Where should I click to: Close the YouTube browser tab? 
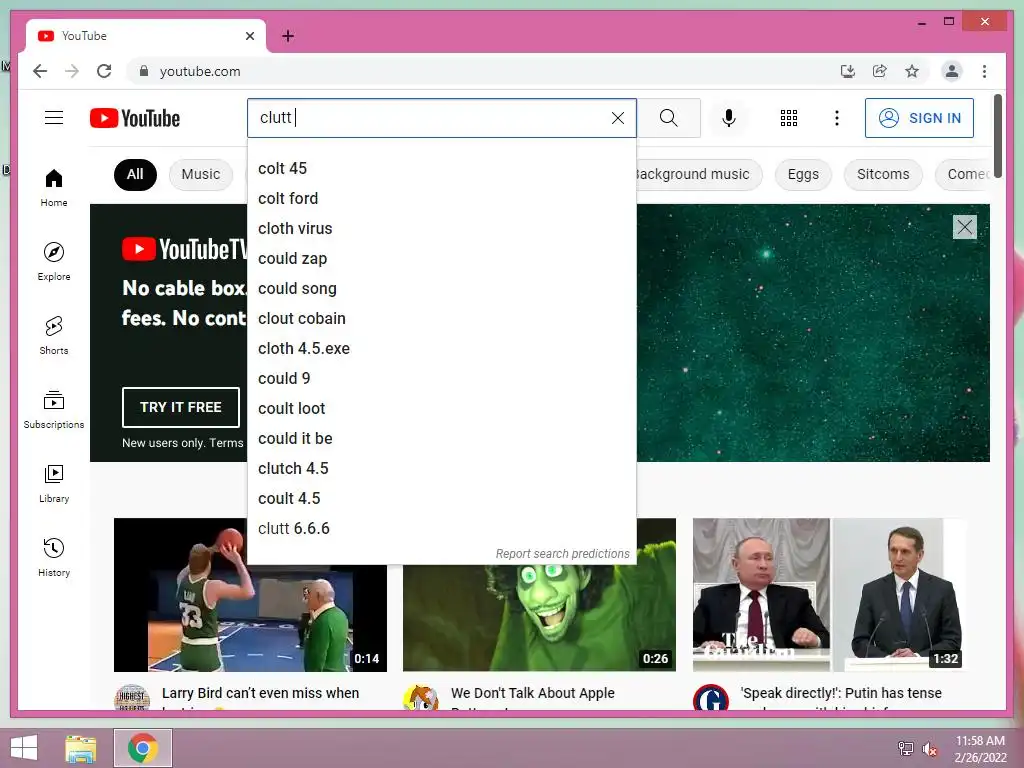pyautogui.click(x=250, y=36)
